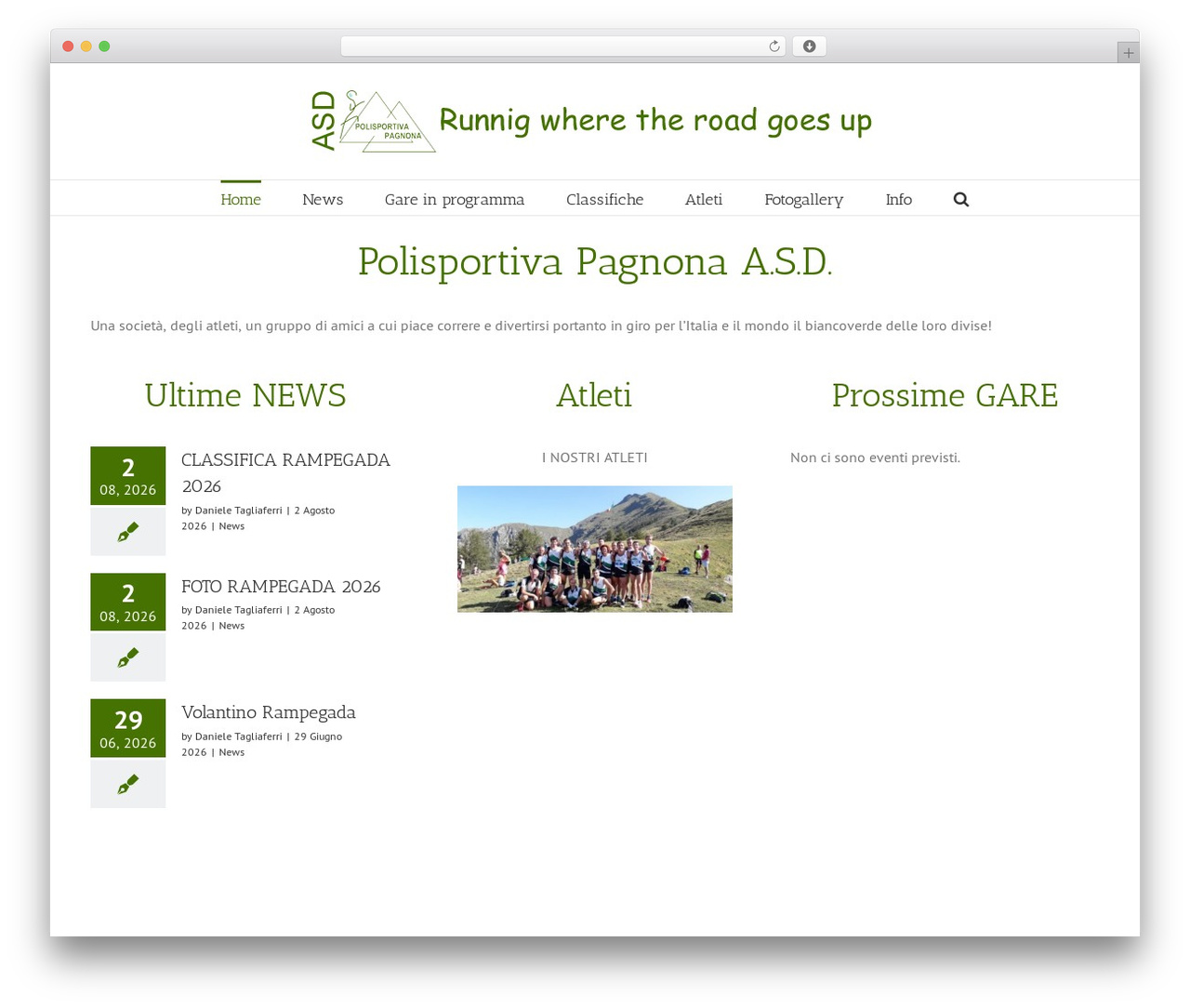Image resolution: width=1190 pixels, height=1008 pixels.
Task: Click the I NOSTRI ATLETI caption
Action: click(595, 458)
